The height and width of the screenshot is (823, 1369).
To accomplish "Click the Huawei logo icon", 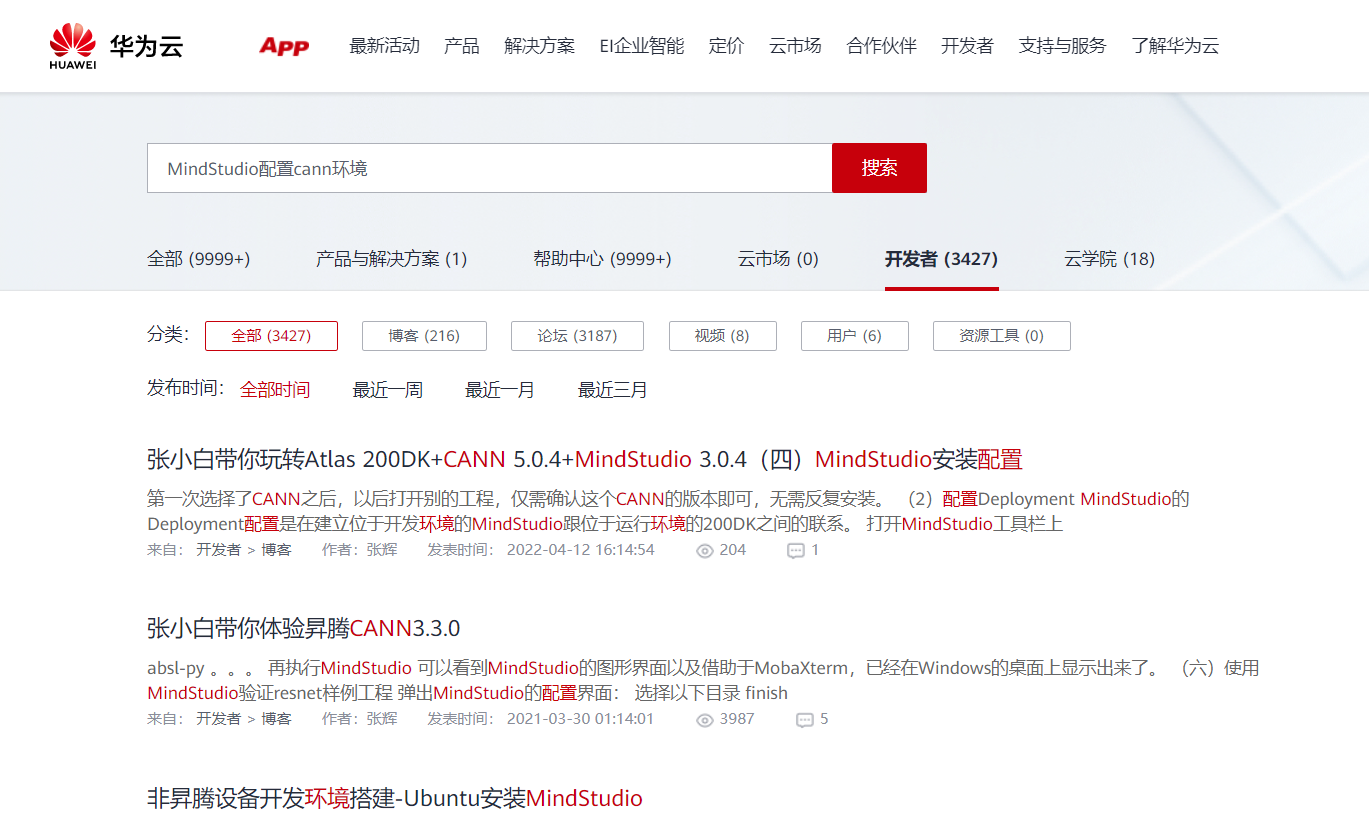I will pos(73,46).
